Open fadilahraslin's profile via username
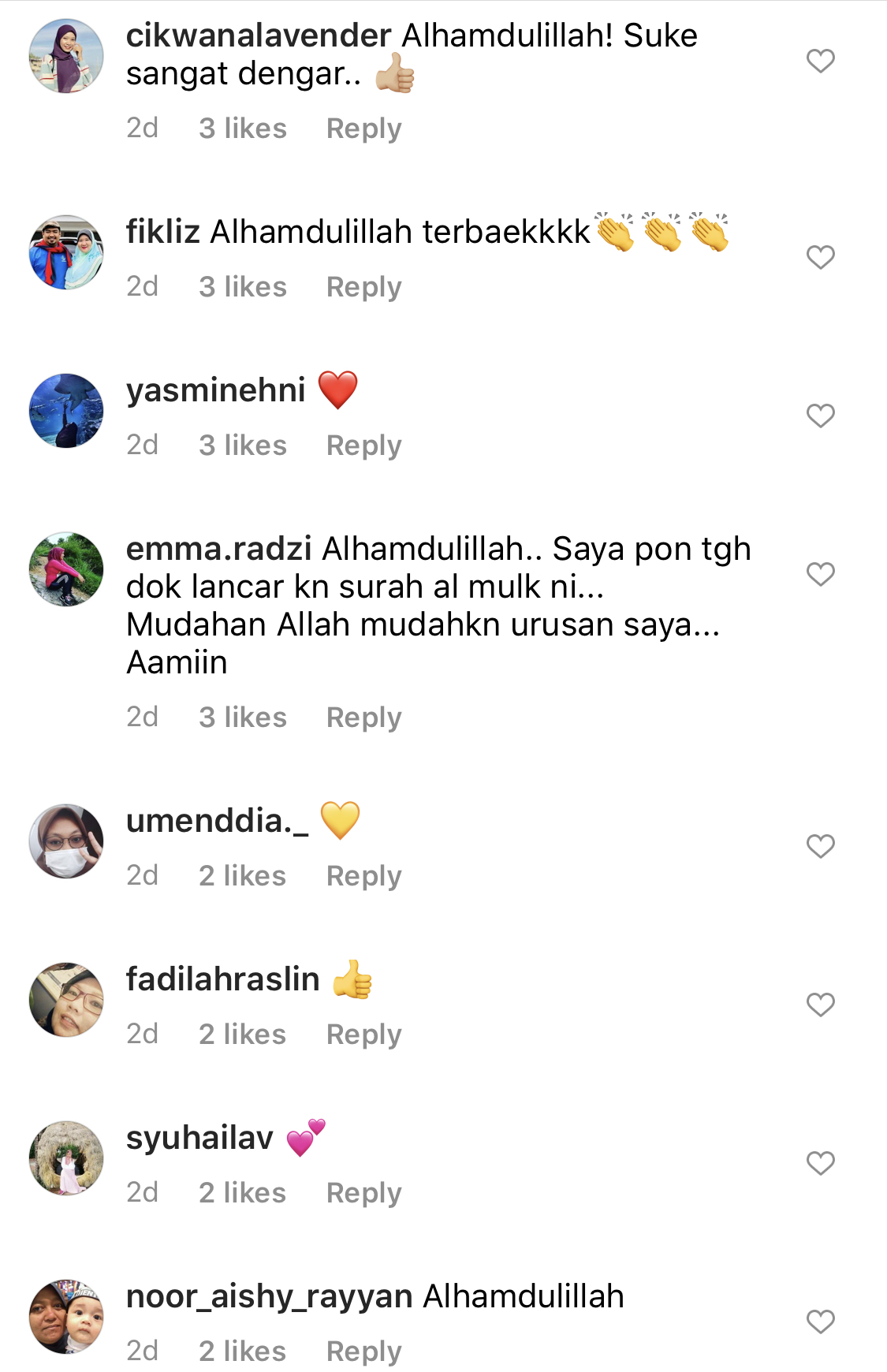Image resolution: width=887 pixels, height=1372 pixels. (223, 979)
